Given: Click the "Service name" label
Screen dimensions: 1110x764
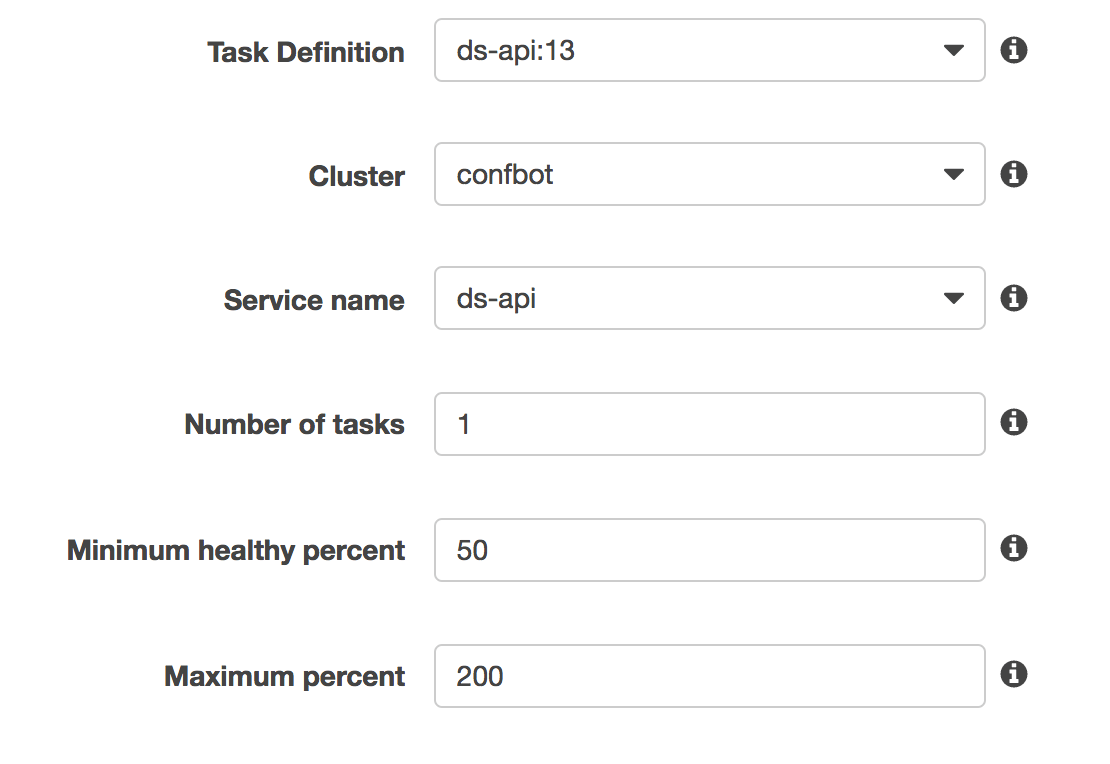Looking at the screenshot, I should (x=314, y=300).
